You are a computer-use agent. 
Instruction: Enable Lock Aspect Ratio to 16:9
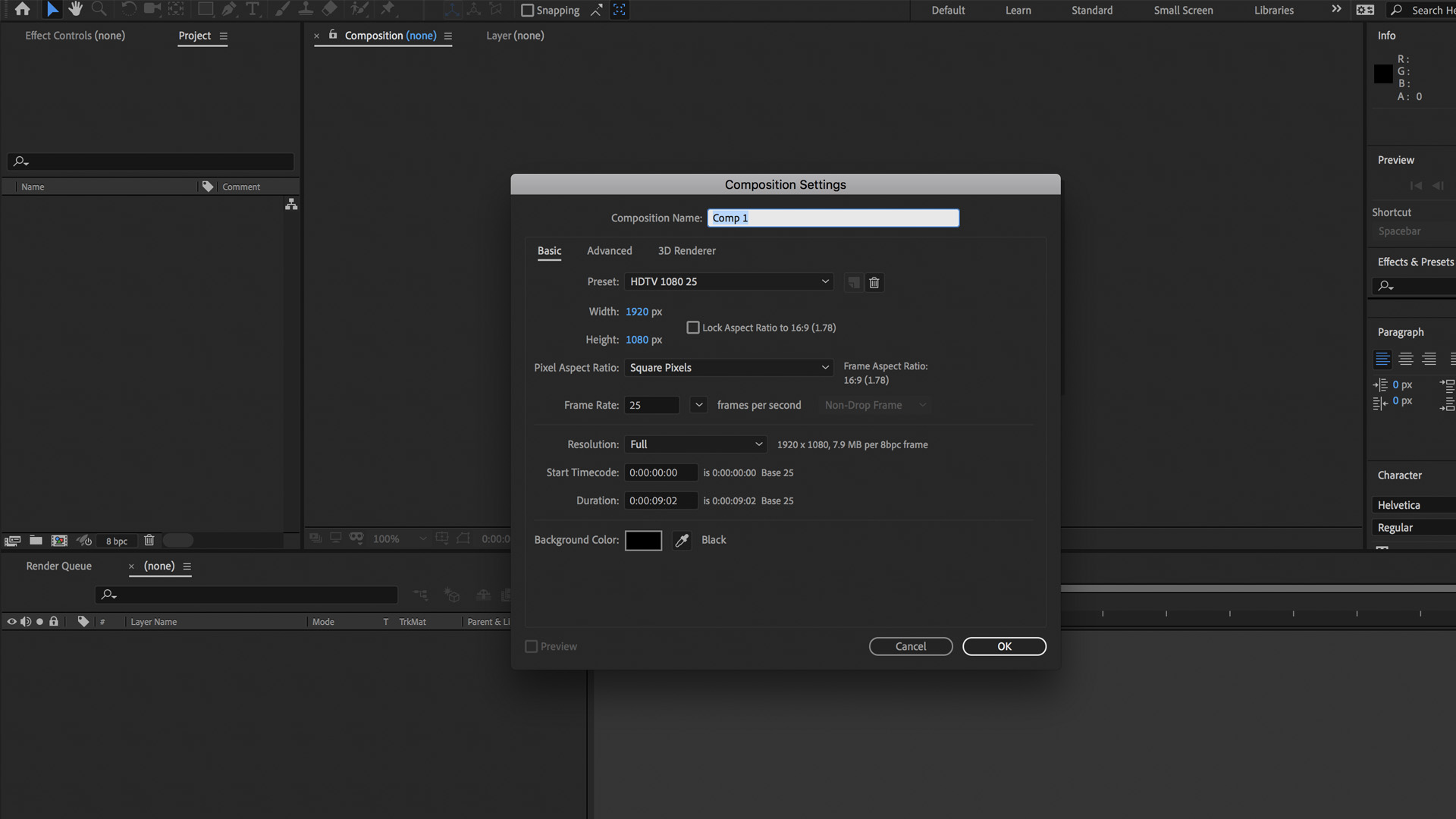click(x=692, y=327)
